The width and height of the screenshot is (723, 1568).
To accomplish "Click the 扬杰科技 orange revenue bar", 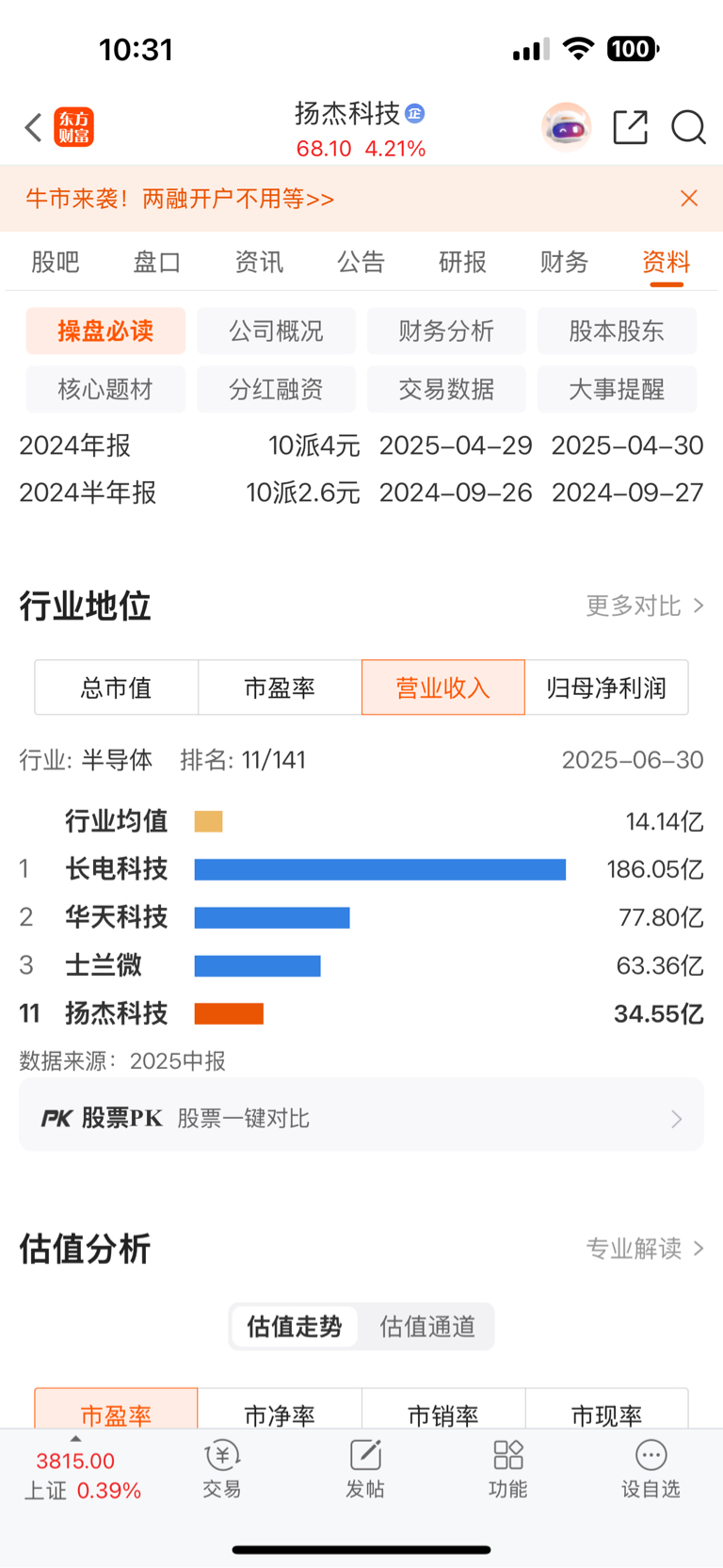I will click(229, 1013).
